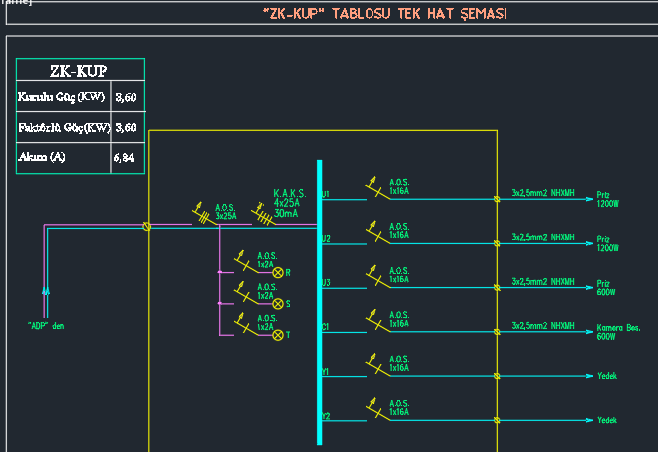Click the 3x2,5mm2 NHXMH cable label on U3
This screenshot has height=452, width=658.
pos(543,282)
